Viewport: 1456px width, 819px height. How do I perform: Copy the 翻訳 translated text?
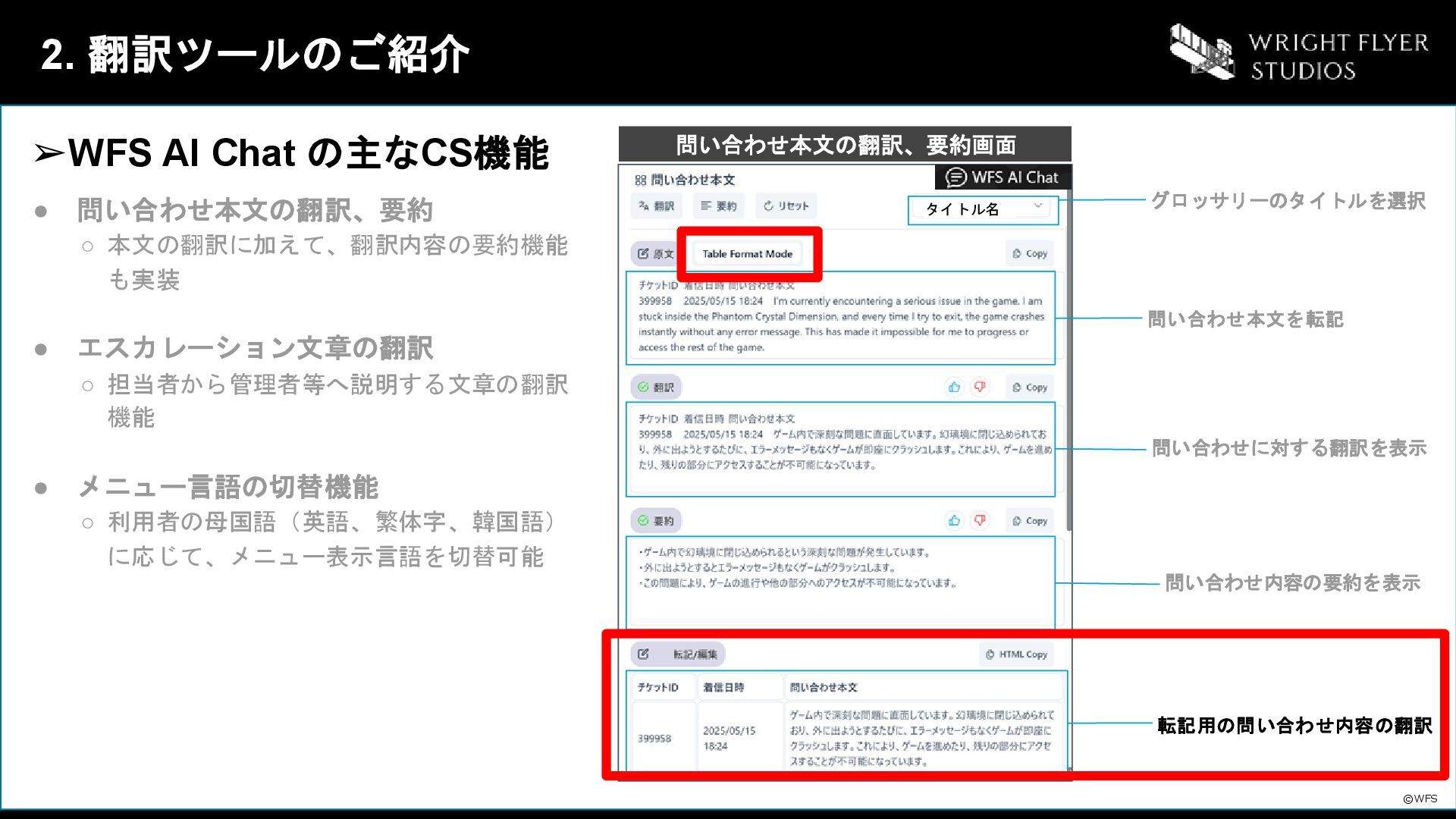pyautogui.click(x=1030, y=388)
